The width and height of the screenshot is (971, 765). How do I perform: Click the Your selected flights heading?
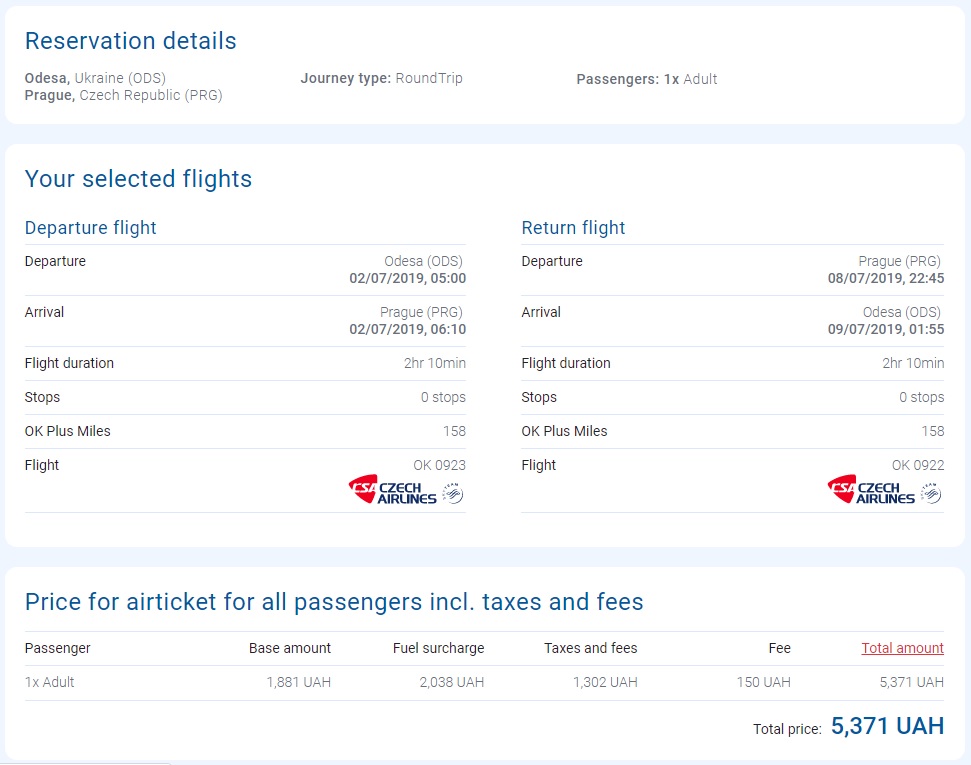(138, 179)
